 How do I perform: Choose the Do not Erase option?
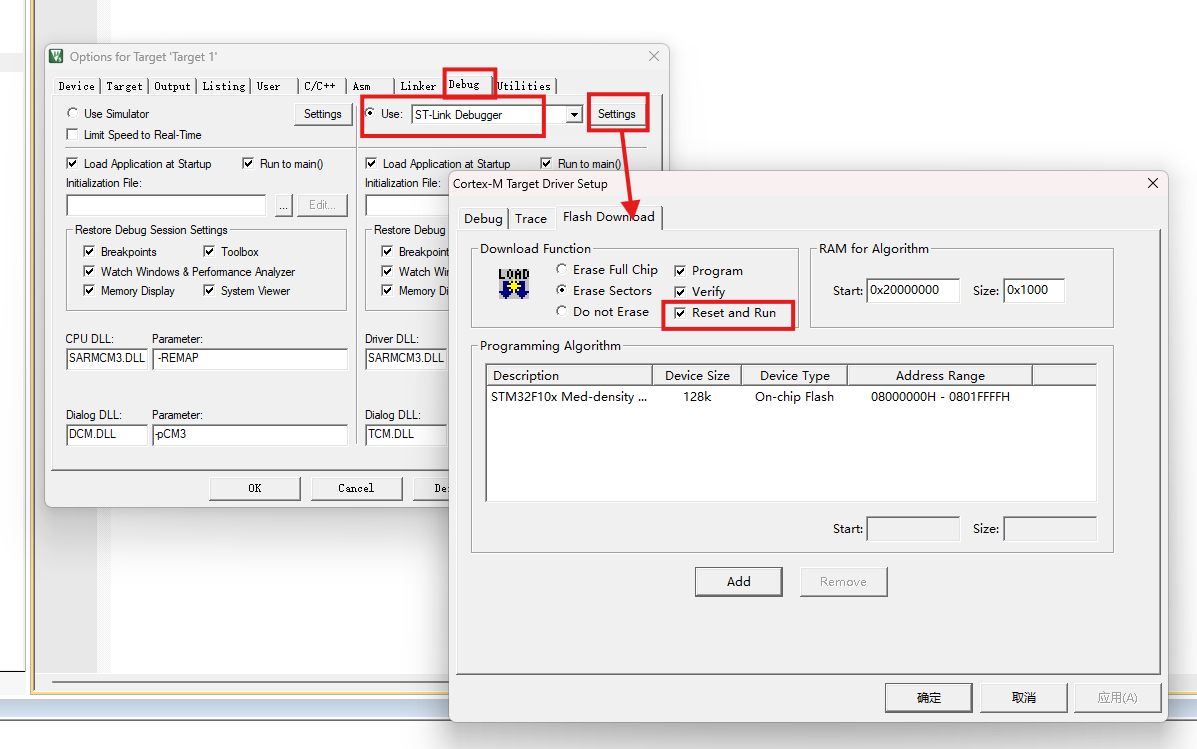[x=562, y=312]
